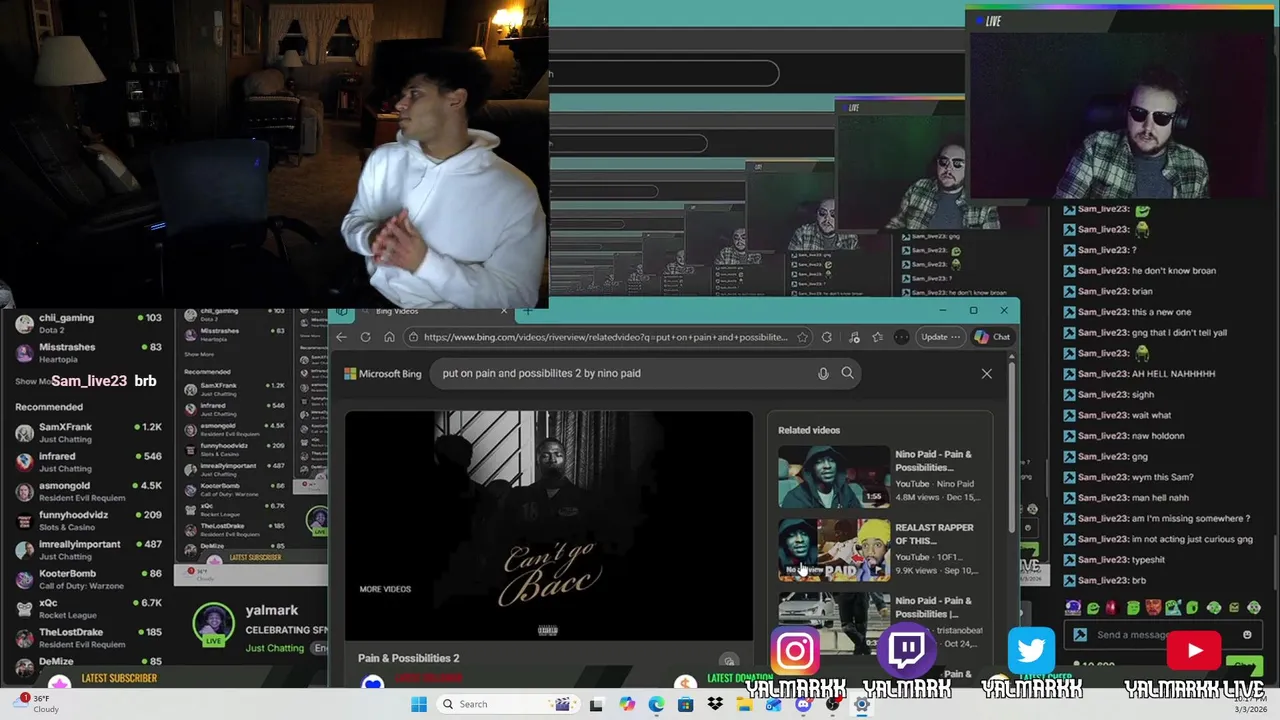Image resolution: width=1280 pixels, height=720 pixels.
Task: Open a new browser tab plus
Action: pyautogui.click(x=527, y=312)
